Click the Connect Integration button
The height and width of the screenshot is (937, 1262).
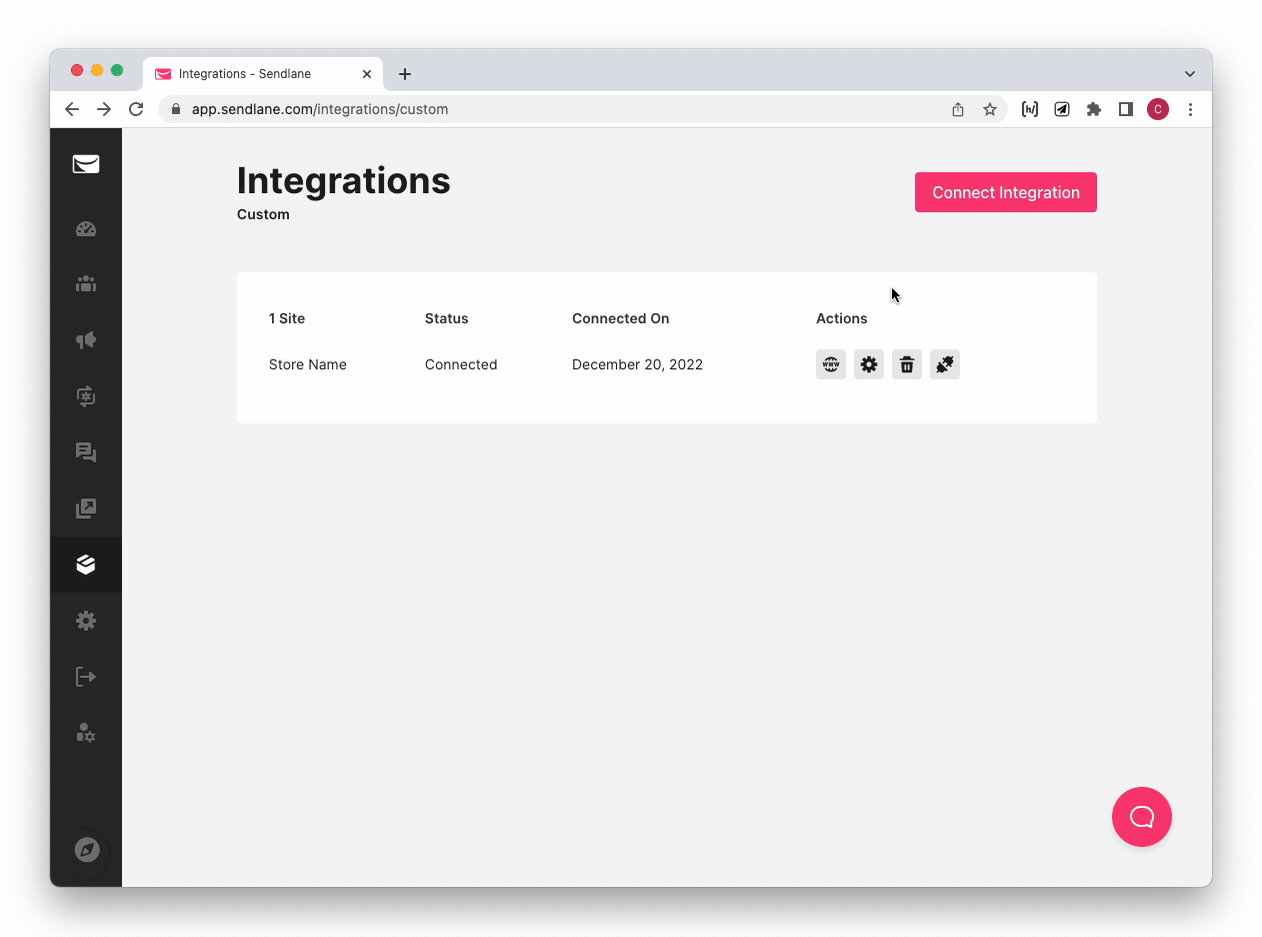pyautogui.click(x=1005, y=192)
